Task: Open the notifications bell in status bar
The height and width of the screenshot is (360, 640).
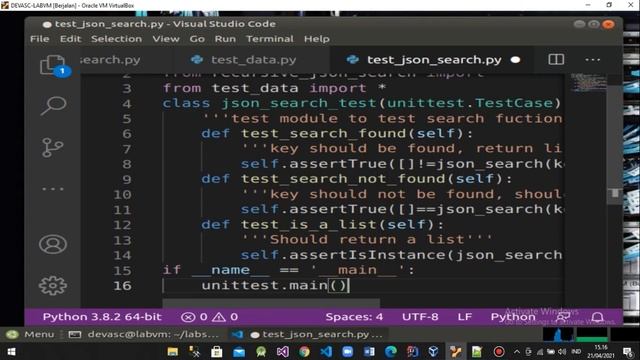Action: pos(598,317)
